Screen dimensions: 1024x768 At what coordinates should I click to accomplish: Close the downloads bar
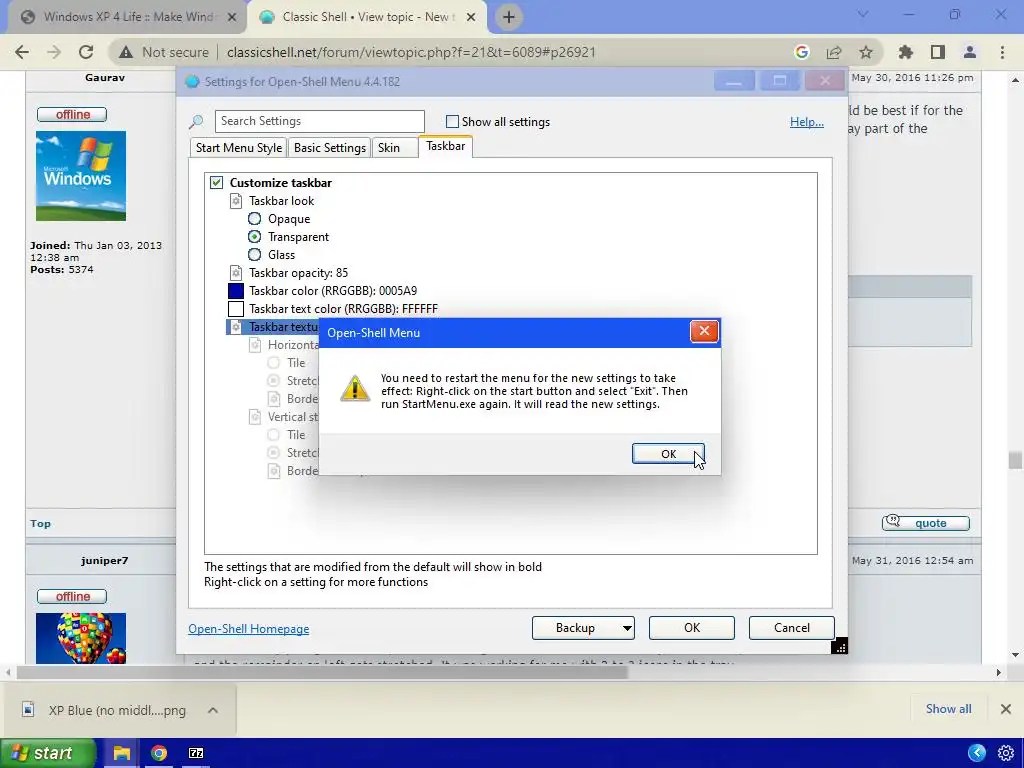click(1006, 709)
